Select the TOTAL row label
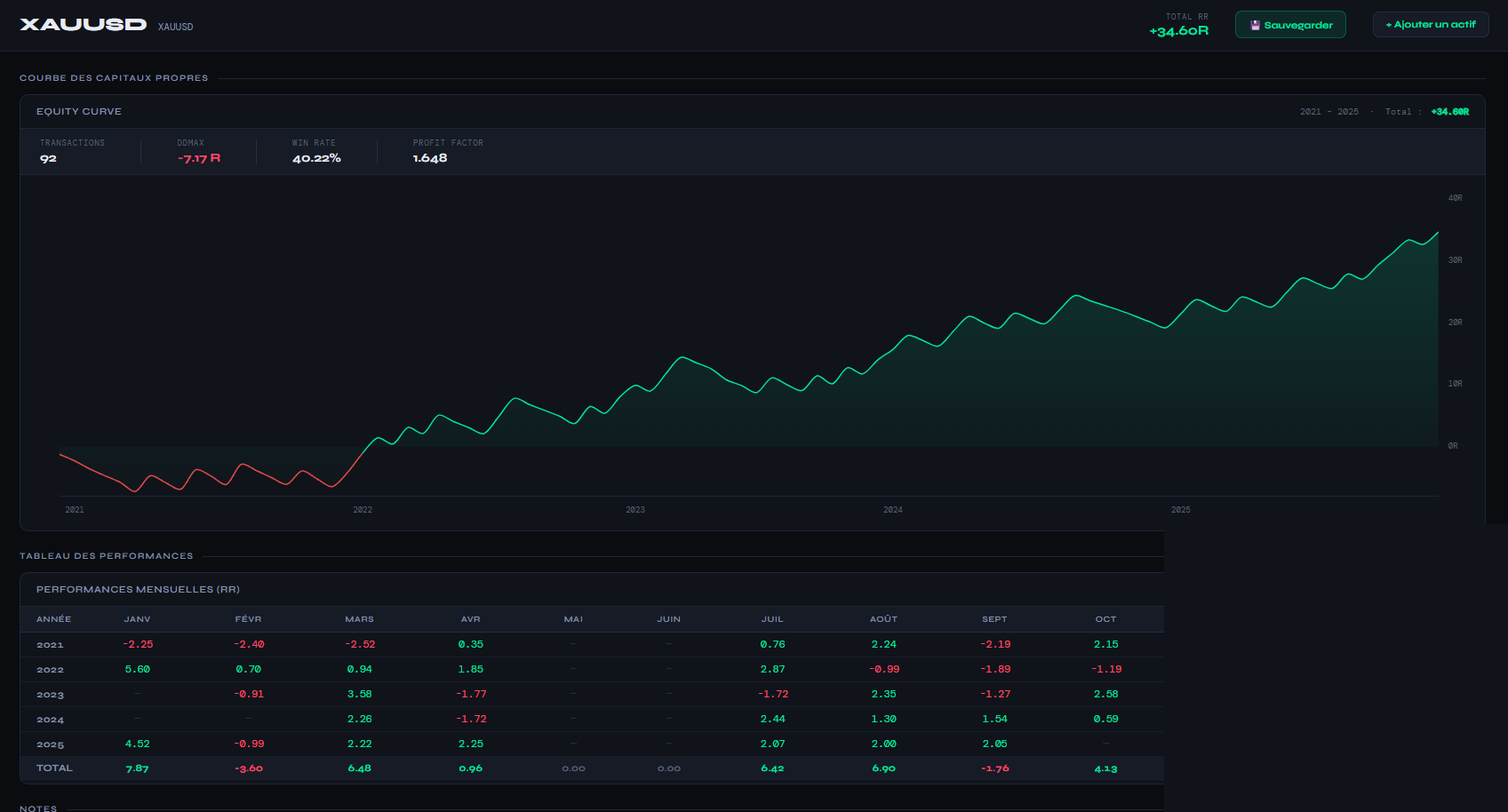 (x=54, y=768)
